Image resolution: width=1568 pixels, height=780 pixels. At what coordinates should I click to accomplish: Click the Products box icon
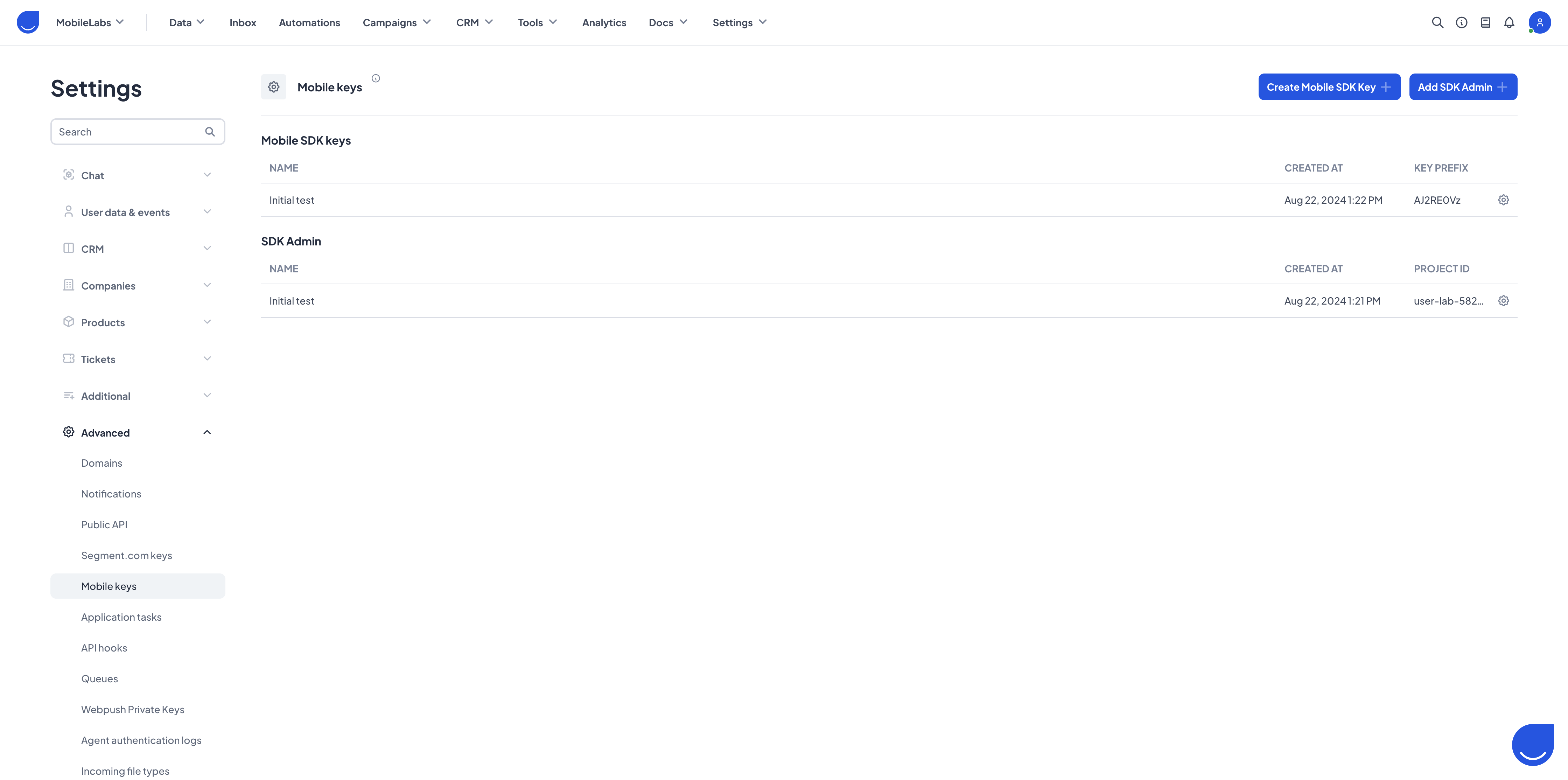(x=68, y=321)
